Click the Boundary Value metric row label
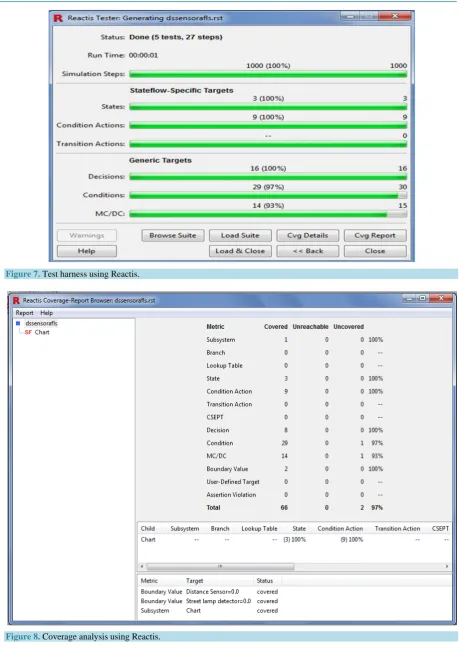Image resolution: width=459 pixels, height=649 pixels. (227, 469)
